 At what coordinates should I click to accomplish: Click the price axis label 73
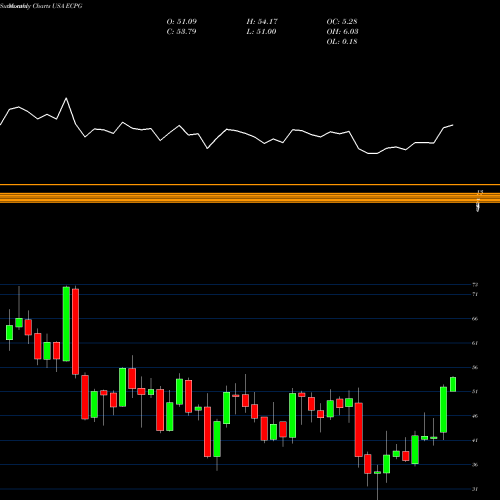click(475, 285)
